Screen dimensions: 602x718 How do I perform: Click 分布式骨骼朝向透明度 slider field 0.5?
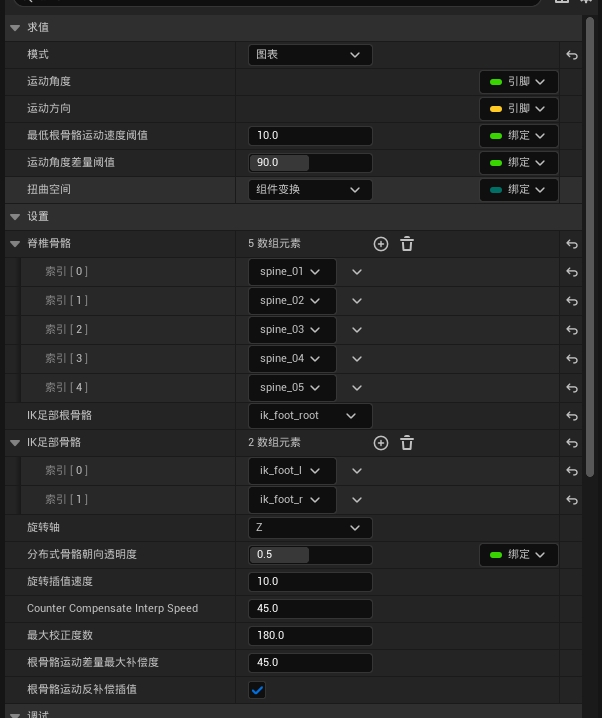[x=310, y=555]
